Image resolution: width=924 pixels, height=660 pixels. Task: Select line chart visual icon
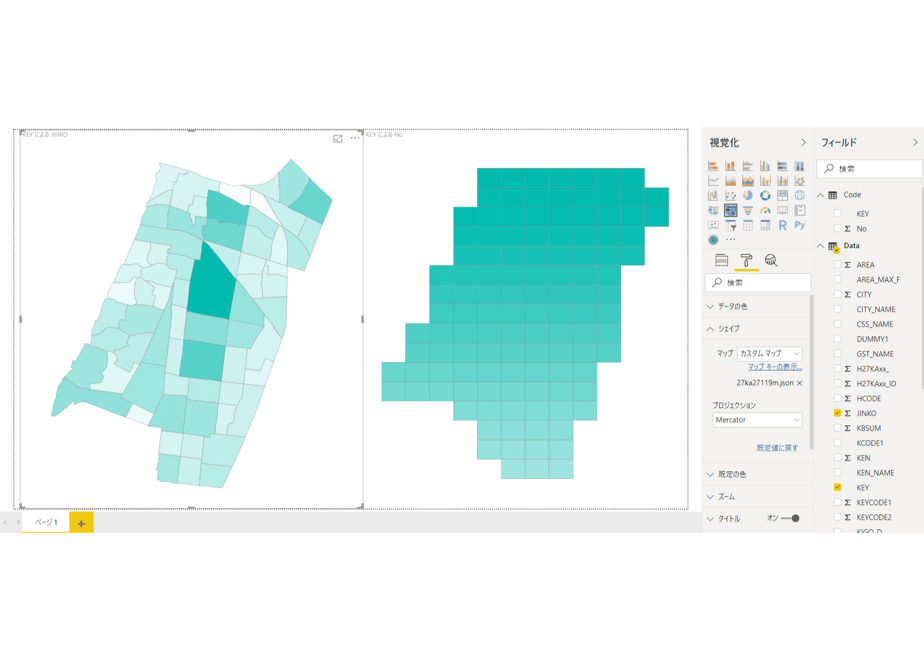[x=713, y=181]
